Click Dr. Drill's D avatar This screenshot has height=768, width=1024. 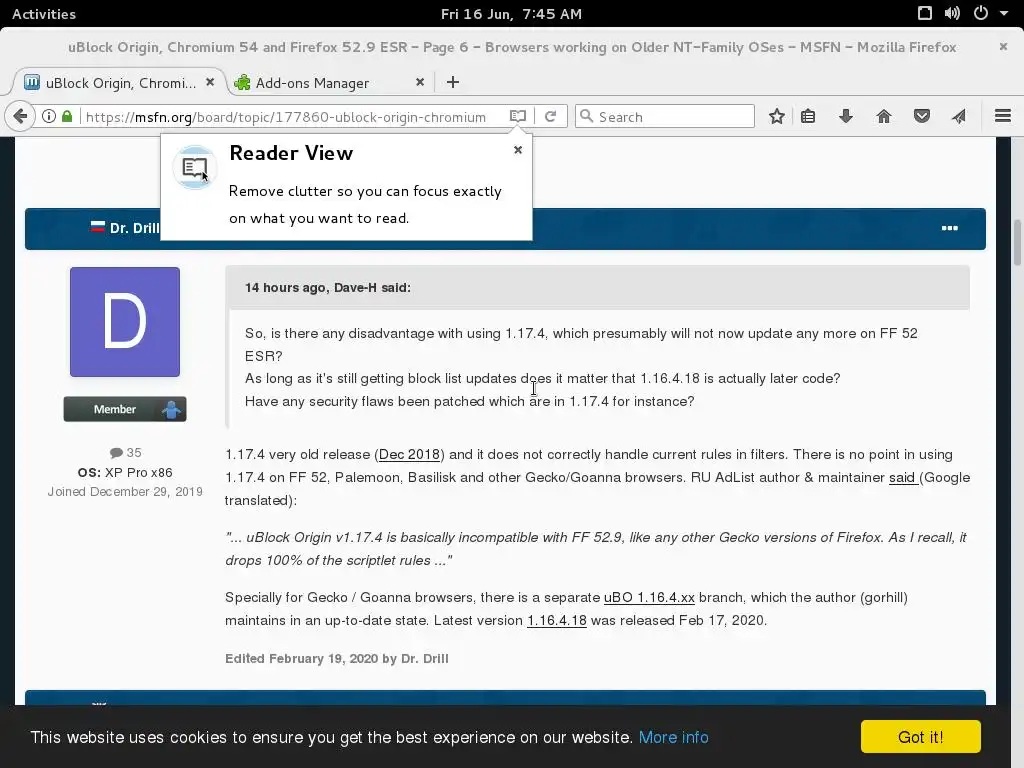click(x=125, y=322)
